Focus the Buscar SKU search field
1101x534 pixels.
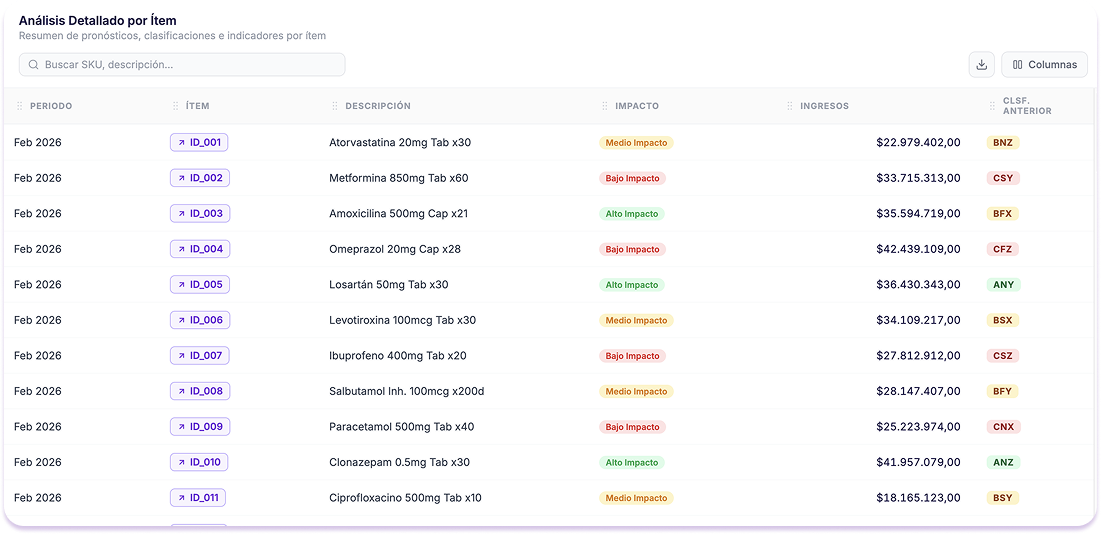tap(182, 65)
